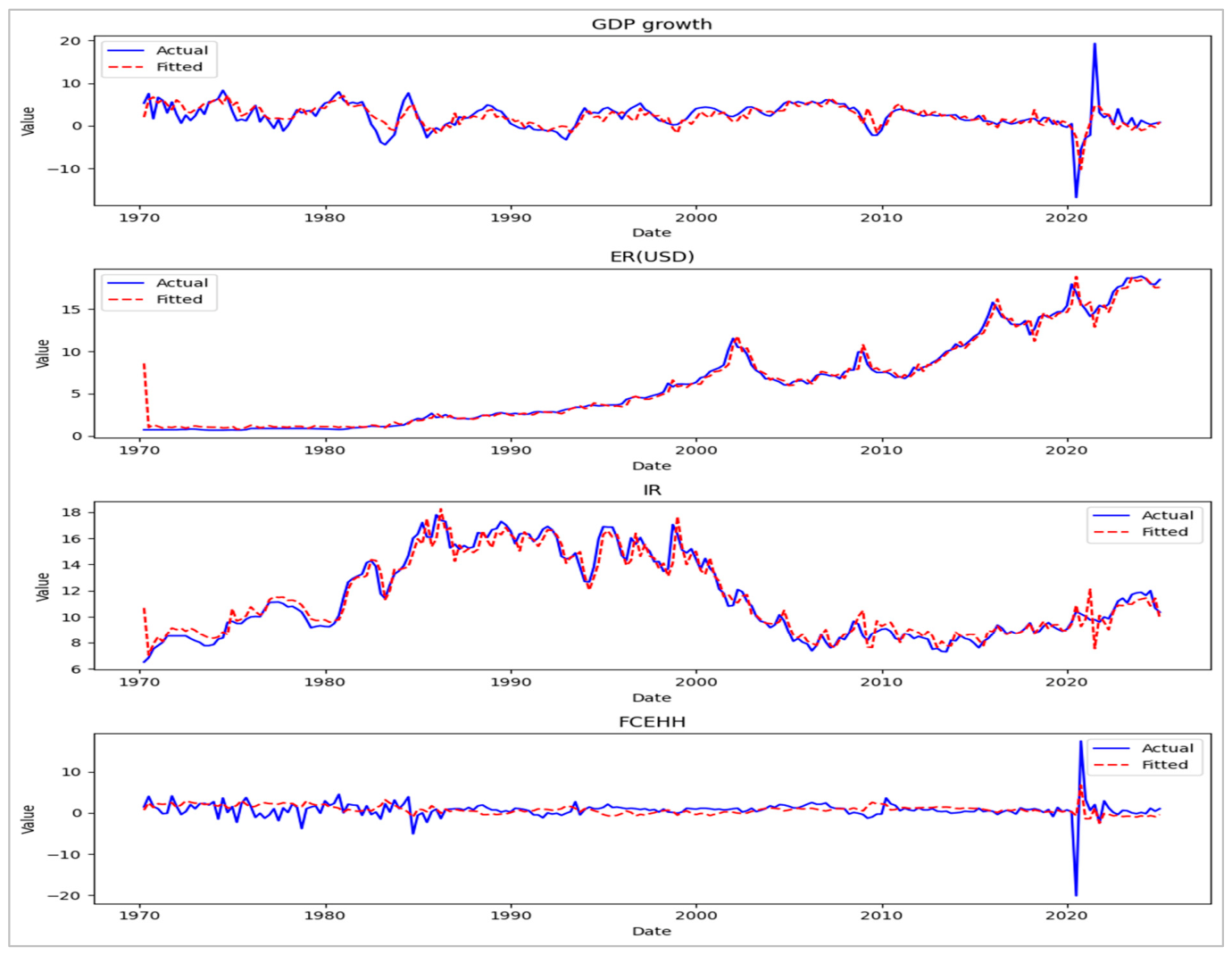Select "Actual" in the ER(USD) legend
Screen dimensions: 1232x955
(x=182, y=283)
